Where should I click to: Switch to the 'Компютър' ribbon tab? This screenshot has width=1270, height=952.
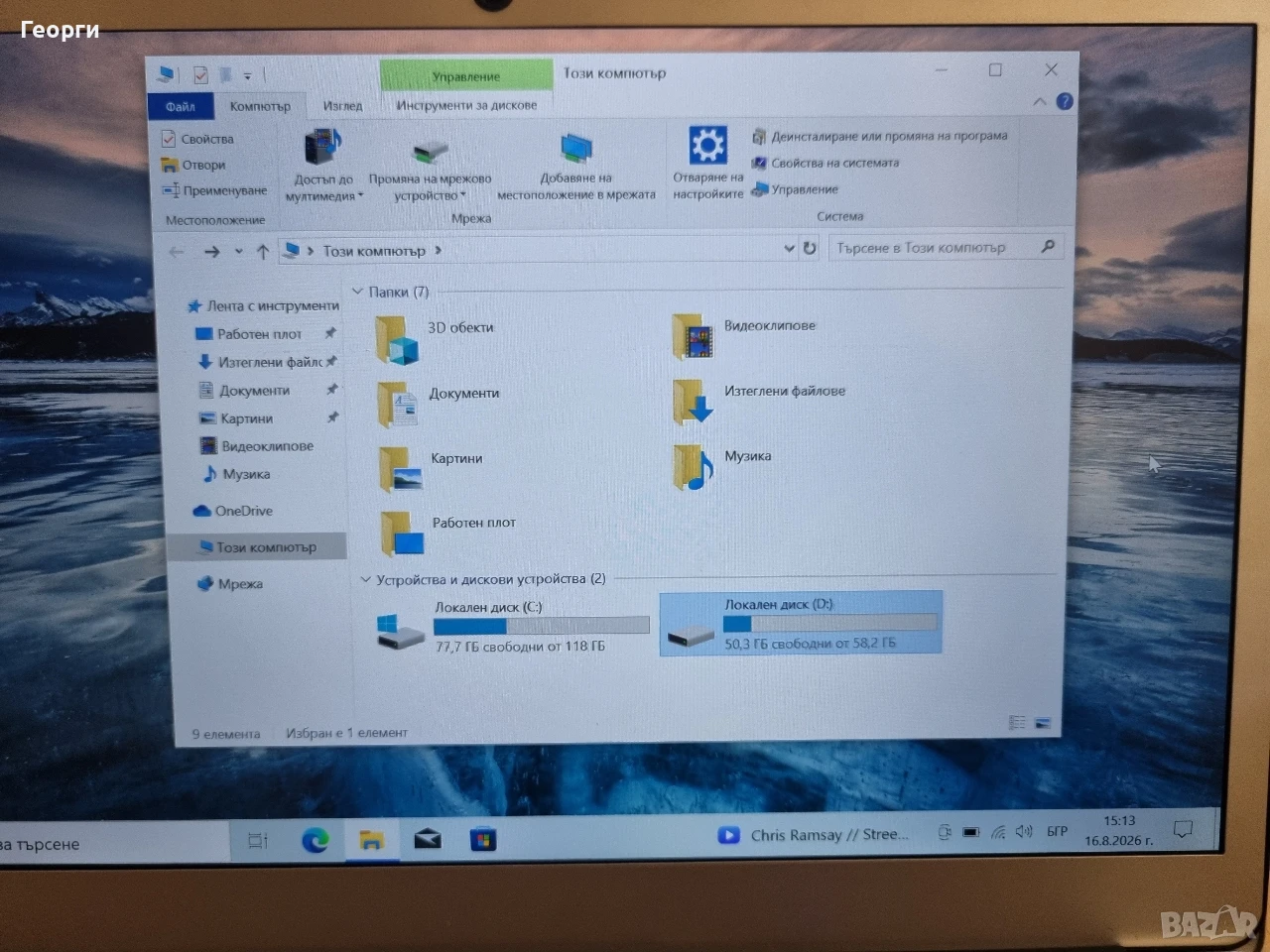point(260,106)
